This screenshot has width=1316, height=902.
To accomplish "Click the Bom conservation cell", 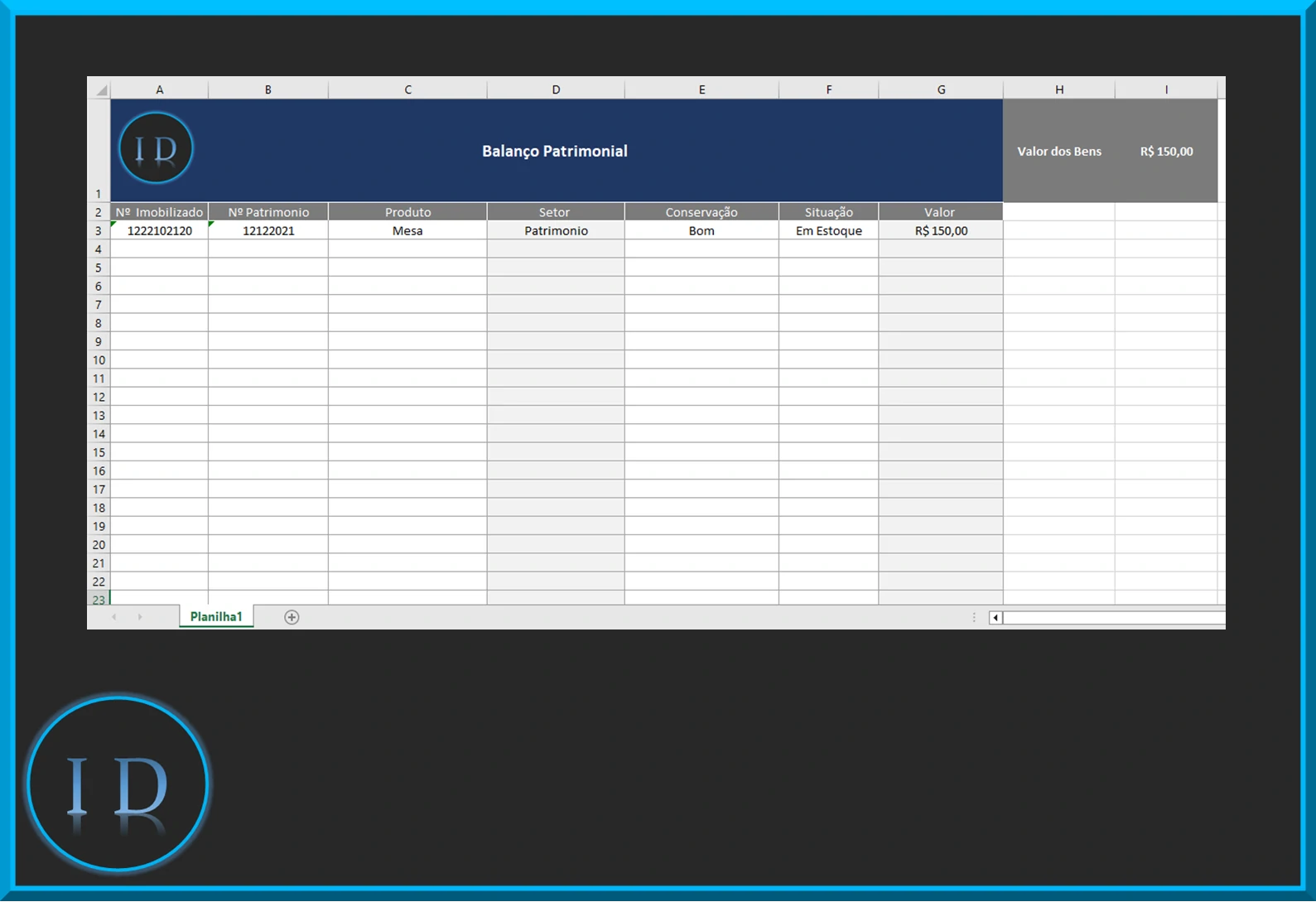I will tap(701, 230).
